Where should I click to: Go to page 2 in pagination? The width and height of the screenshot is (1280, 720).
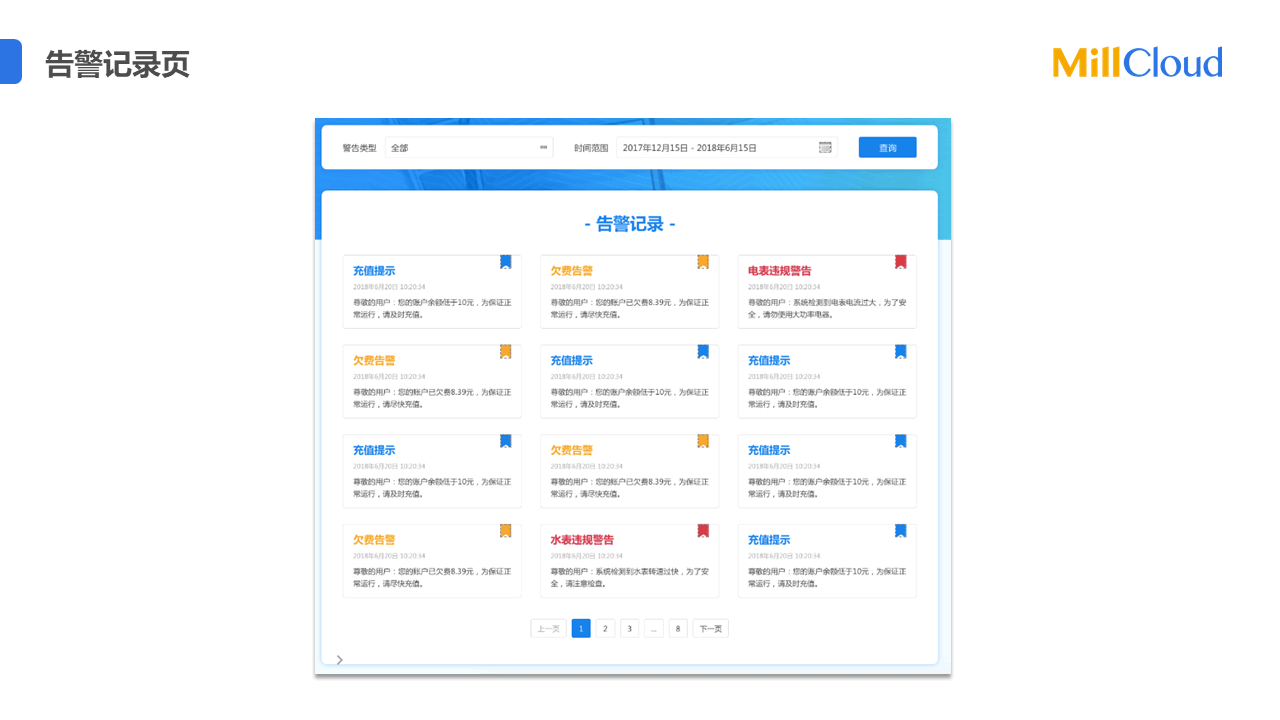(605, 629)
